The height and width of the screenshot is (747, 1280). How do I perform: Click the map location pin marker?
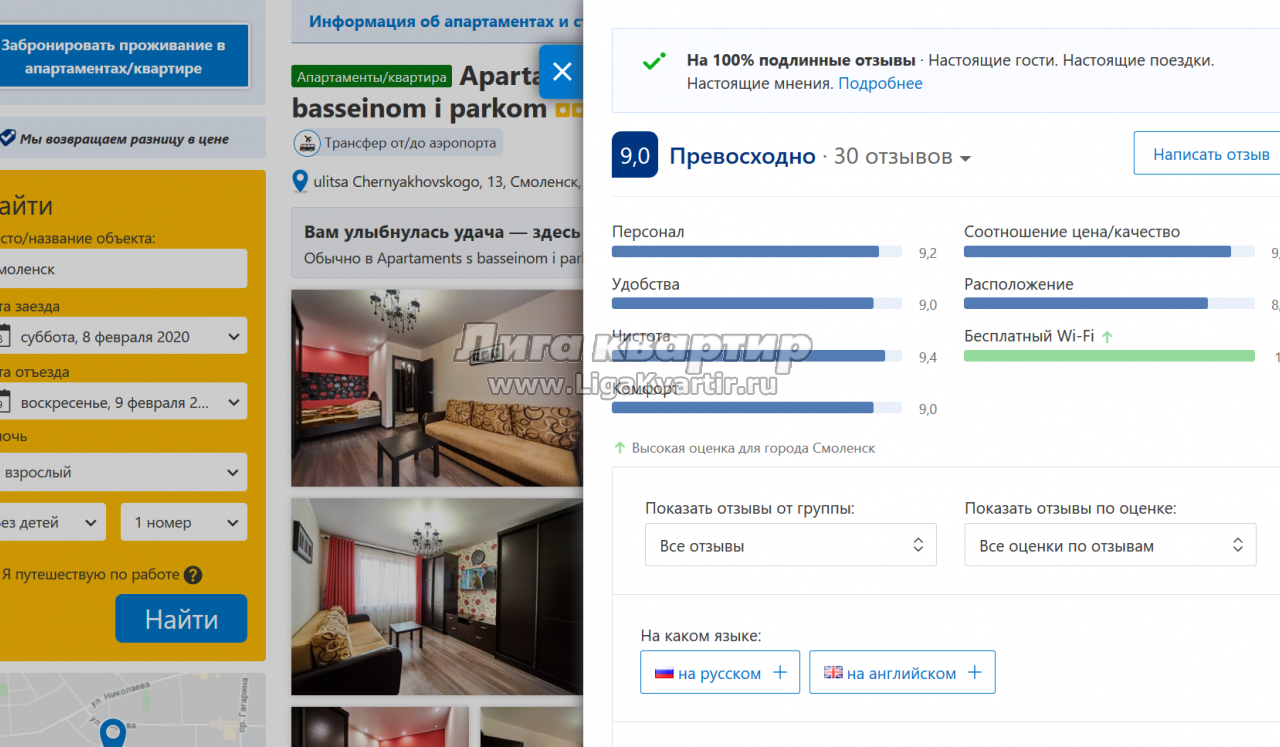click(113, 733)
